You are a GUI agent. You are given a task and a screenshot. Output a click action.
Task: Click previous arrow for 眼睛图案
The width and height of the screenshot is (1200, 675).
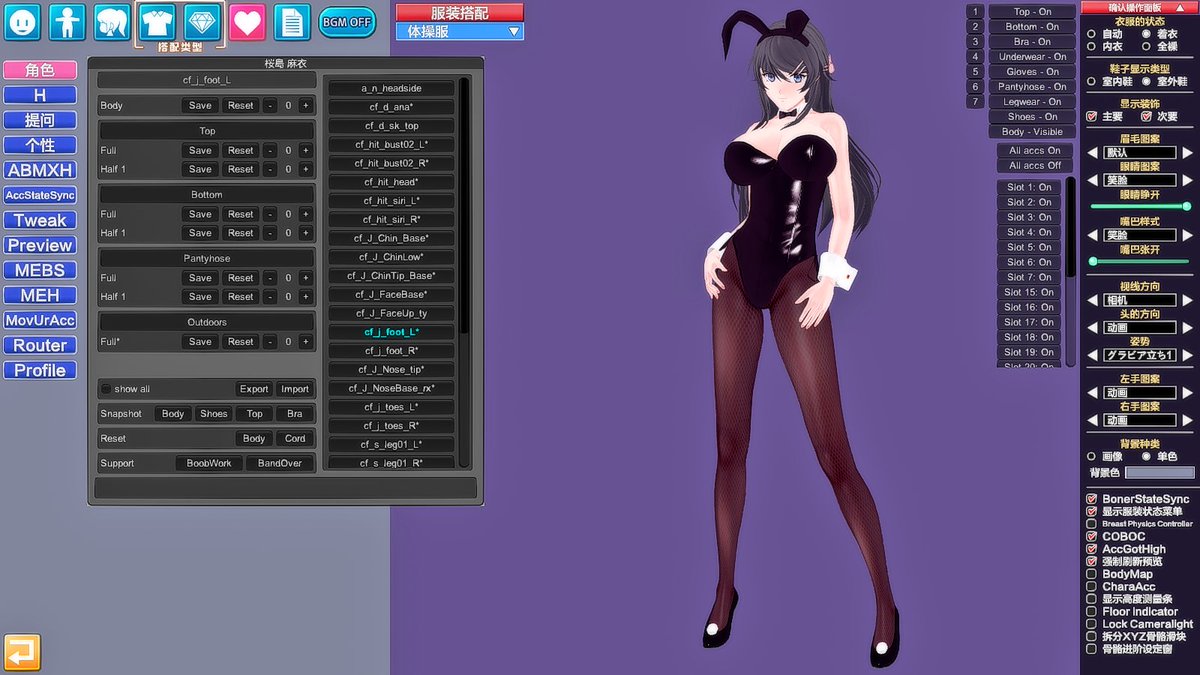(1093, 181)
